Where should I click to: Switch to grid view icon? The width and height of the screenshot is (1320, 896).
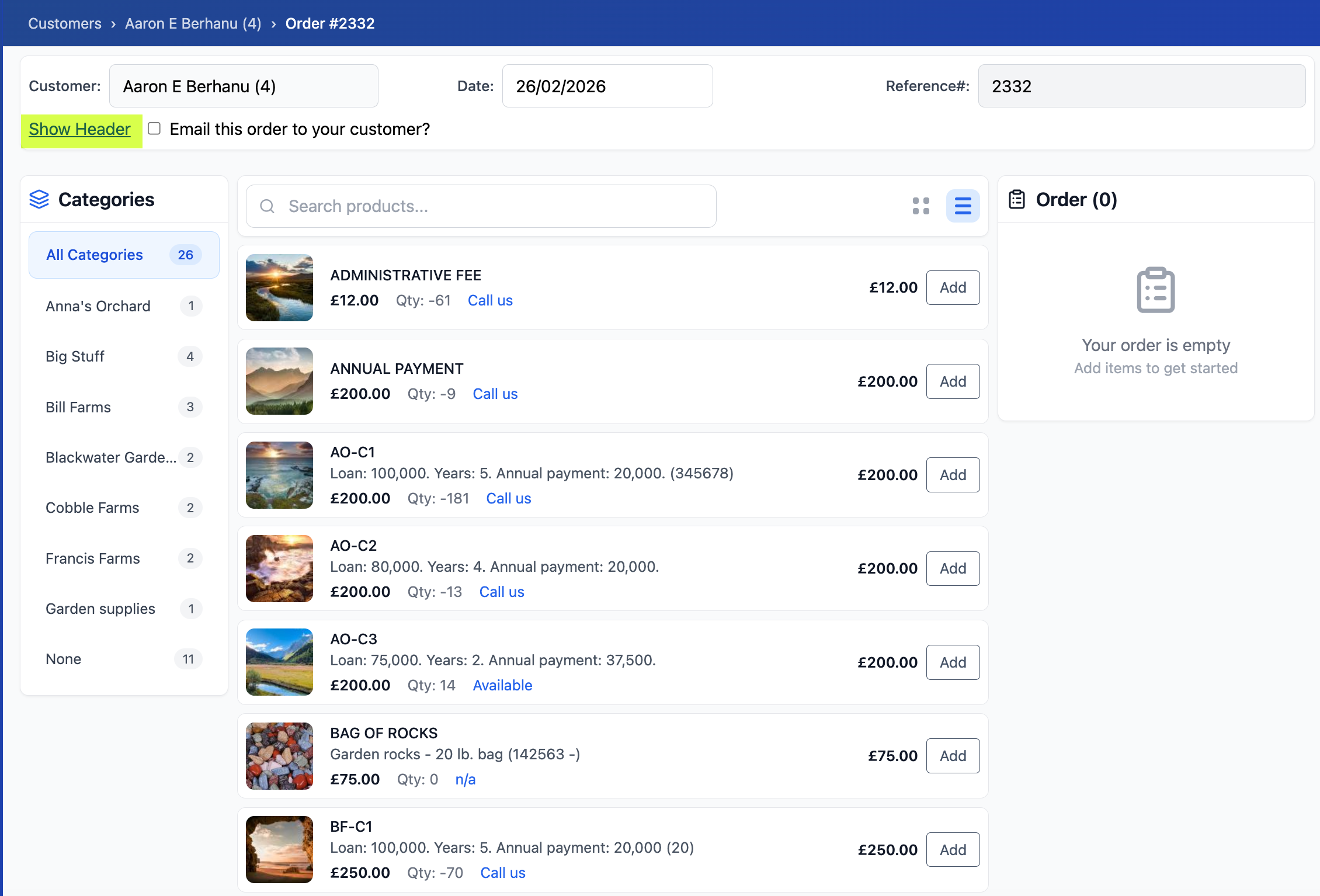pos(920,206)
